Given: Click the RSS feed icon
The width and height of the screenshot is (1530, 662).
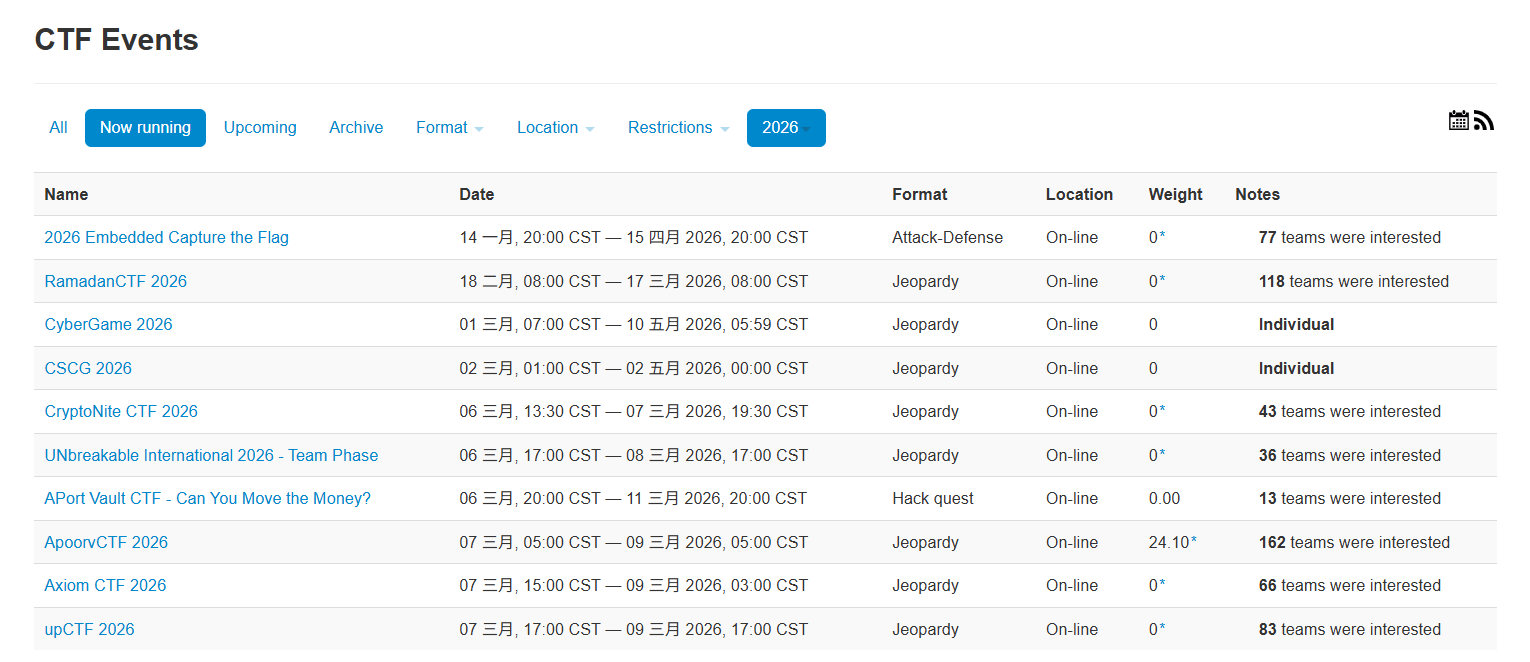Looking at the screenshot, I should [1484, 121].
